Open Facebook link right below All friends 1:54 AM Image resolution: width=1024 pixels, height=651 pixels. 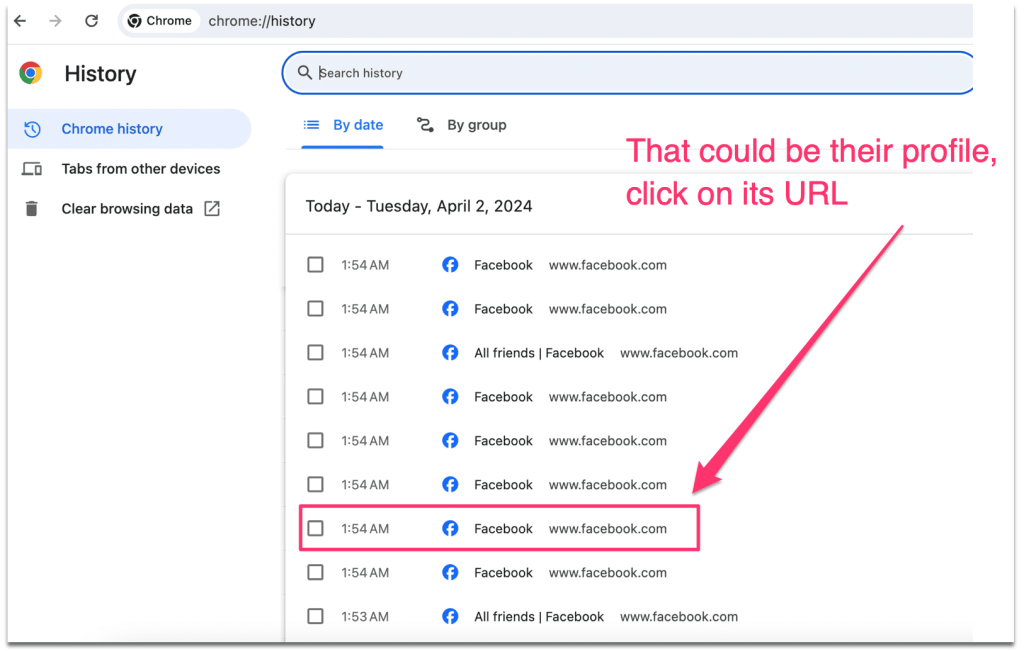(504, 397)
